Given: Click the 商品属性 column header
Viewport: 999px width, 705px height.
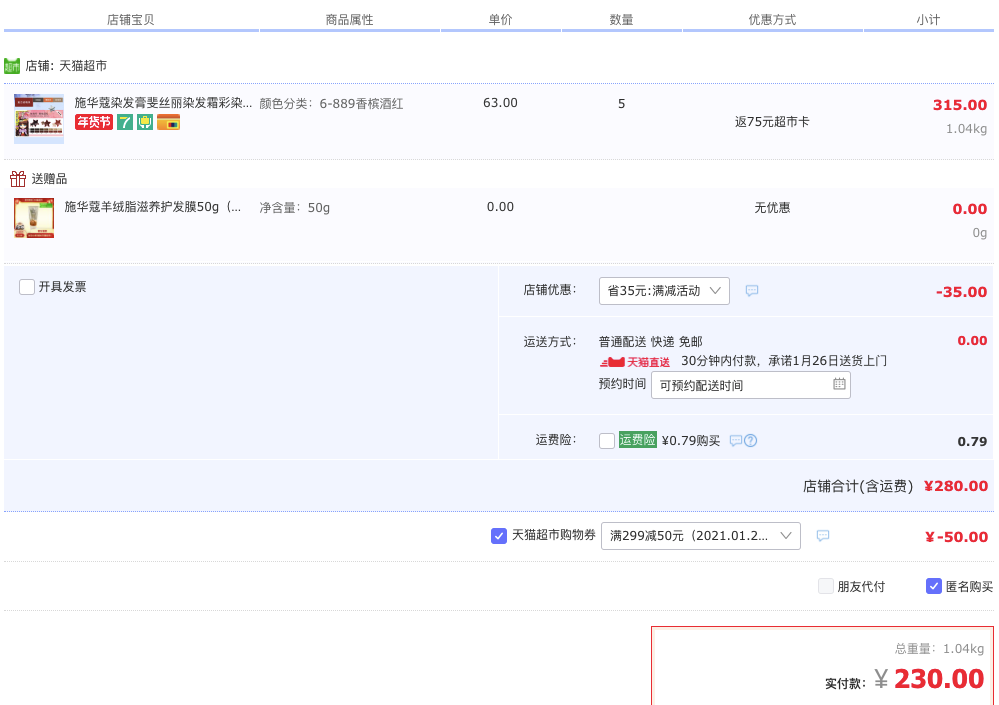Looking at the screenshot, I should click(x=349, y=20).
